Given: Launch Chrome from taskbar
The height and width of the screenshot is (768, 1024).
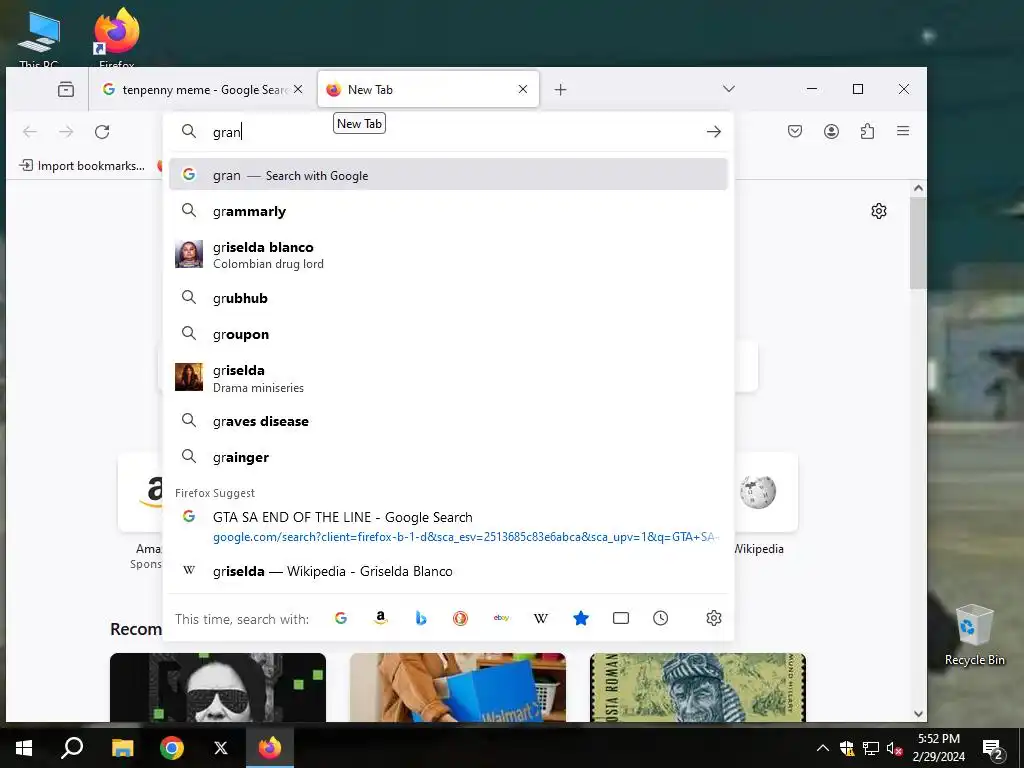Looking at the screenshot, I should coord(172,748).
